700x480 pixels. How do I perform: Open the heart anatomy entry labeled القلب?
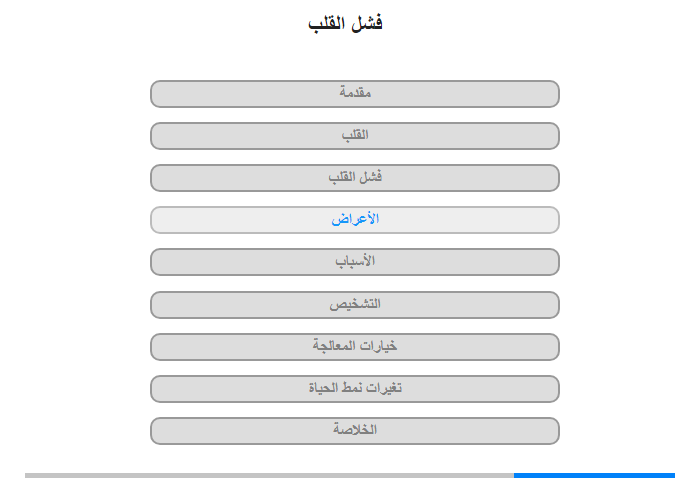tap(355, 136)
